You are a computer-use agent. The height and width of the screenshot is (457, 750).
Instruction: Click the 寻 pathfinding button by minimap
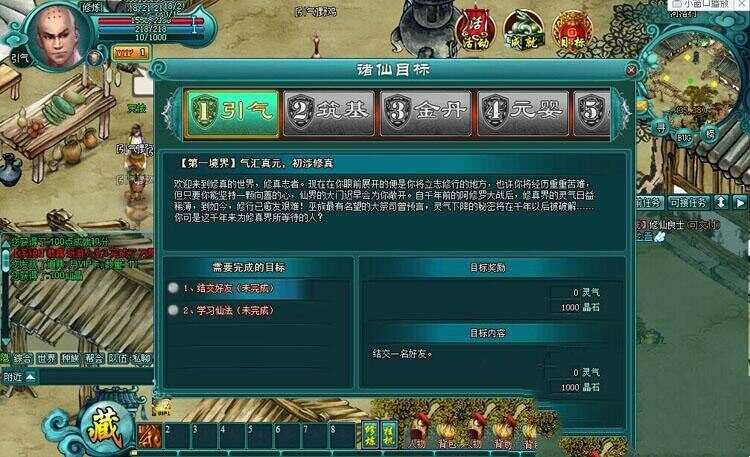pyautogui.click(x=661, y=128)
